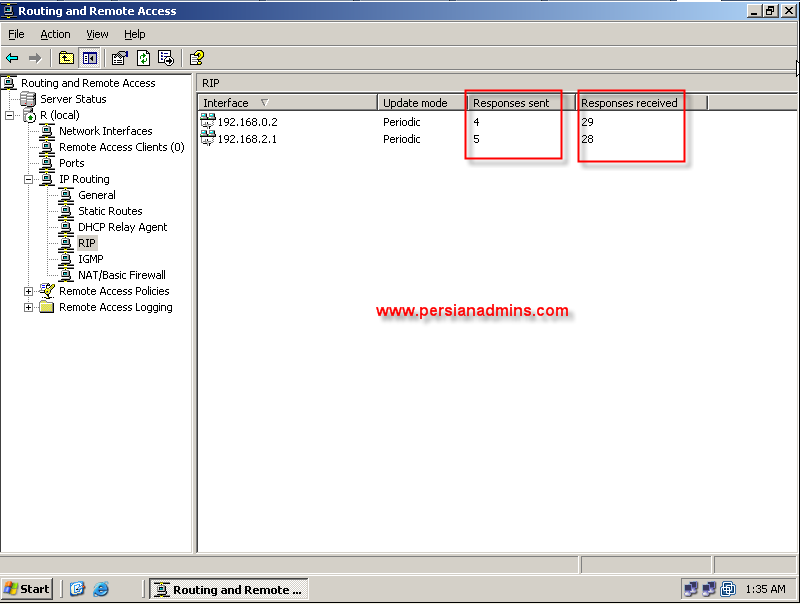Click the Up one level folder icon
Screen dimensions: 800x605
coord(66,58)
